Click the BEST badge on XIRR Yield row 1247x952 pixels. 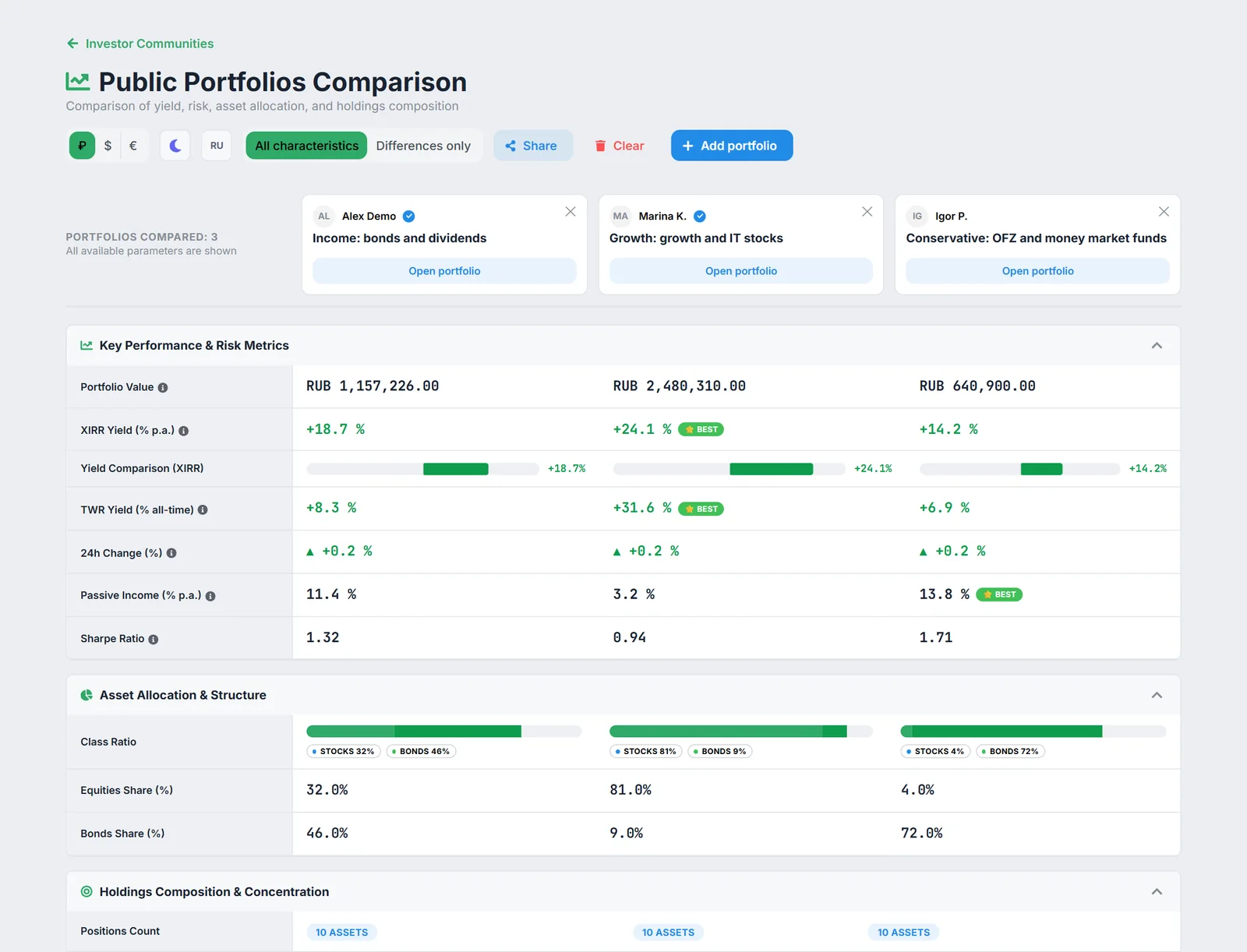701,429
